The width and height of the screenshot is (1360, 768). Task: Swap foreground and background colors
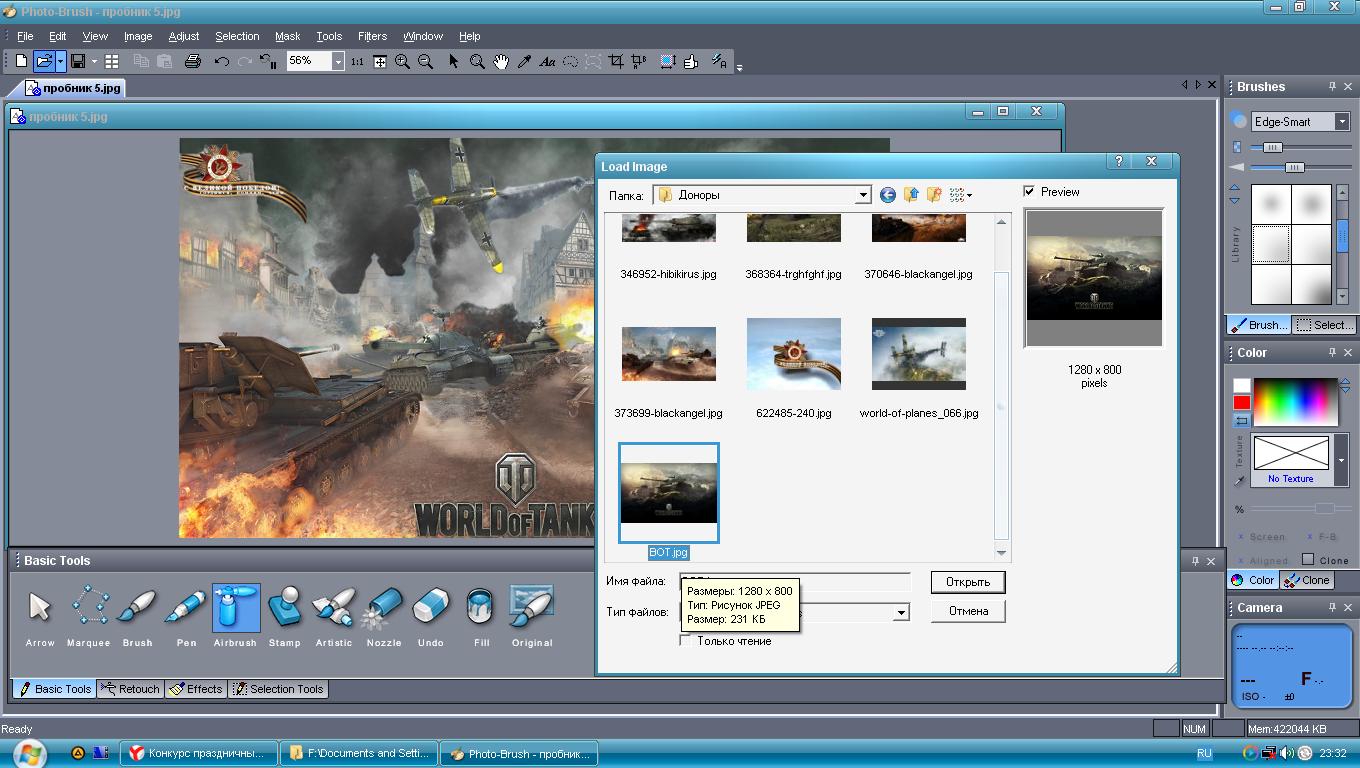(1241, 421)
